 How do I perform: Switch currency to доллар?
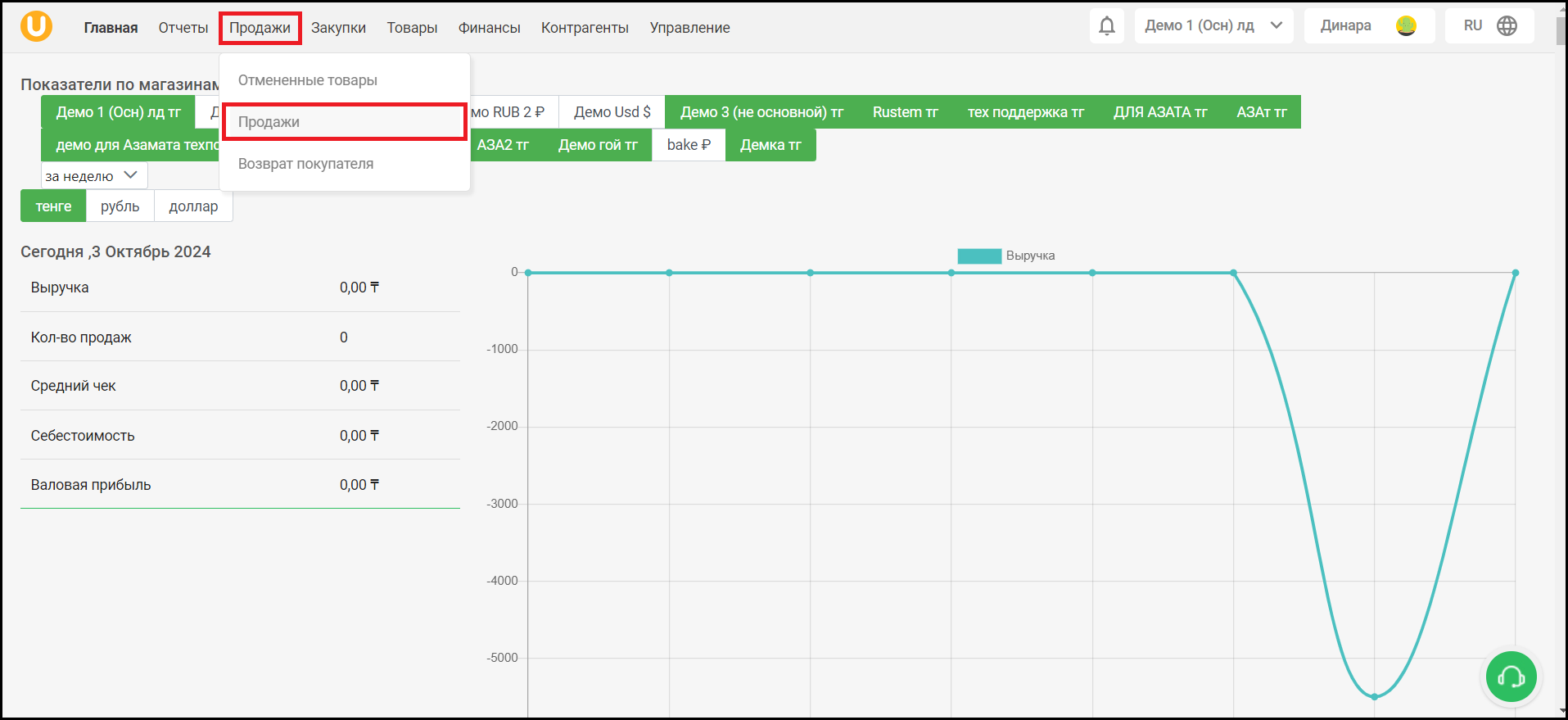pyautogui.click(x=193, y=206)
